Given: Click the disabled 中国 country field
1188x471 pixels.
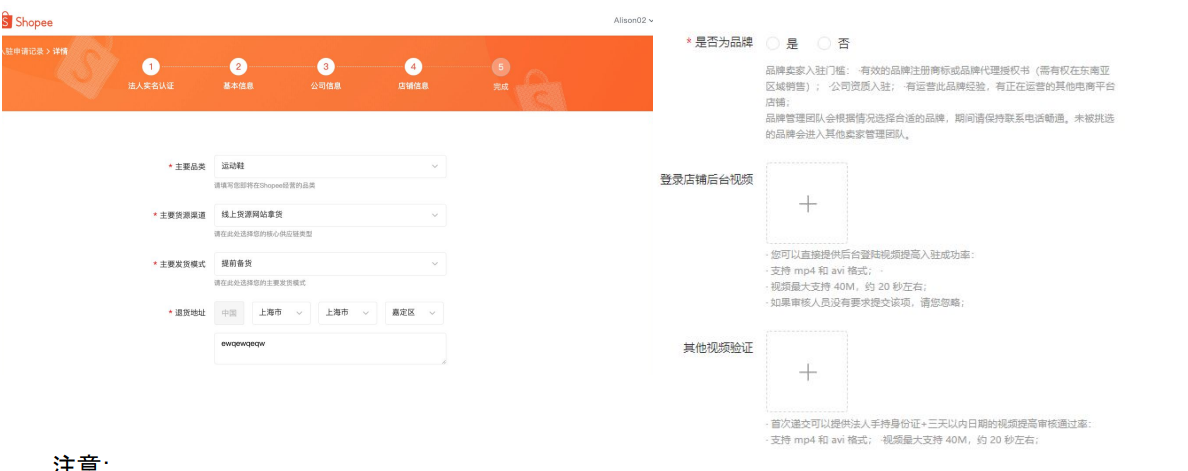Looking at the screenshot, I should point(230,313).
